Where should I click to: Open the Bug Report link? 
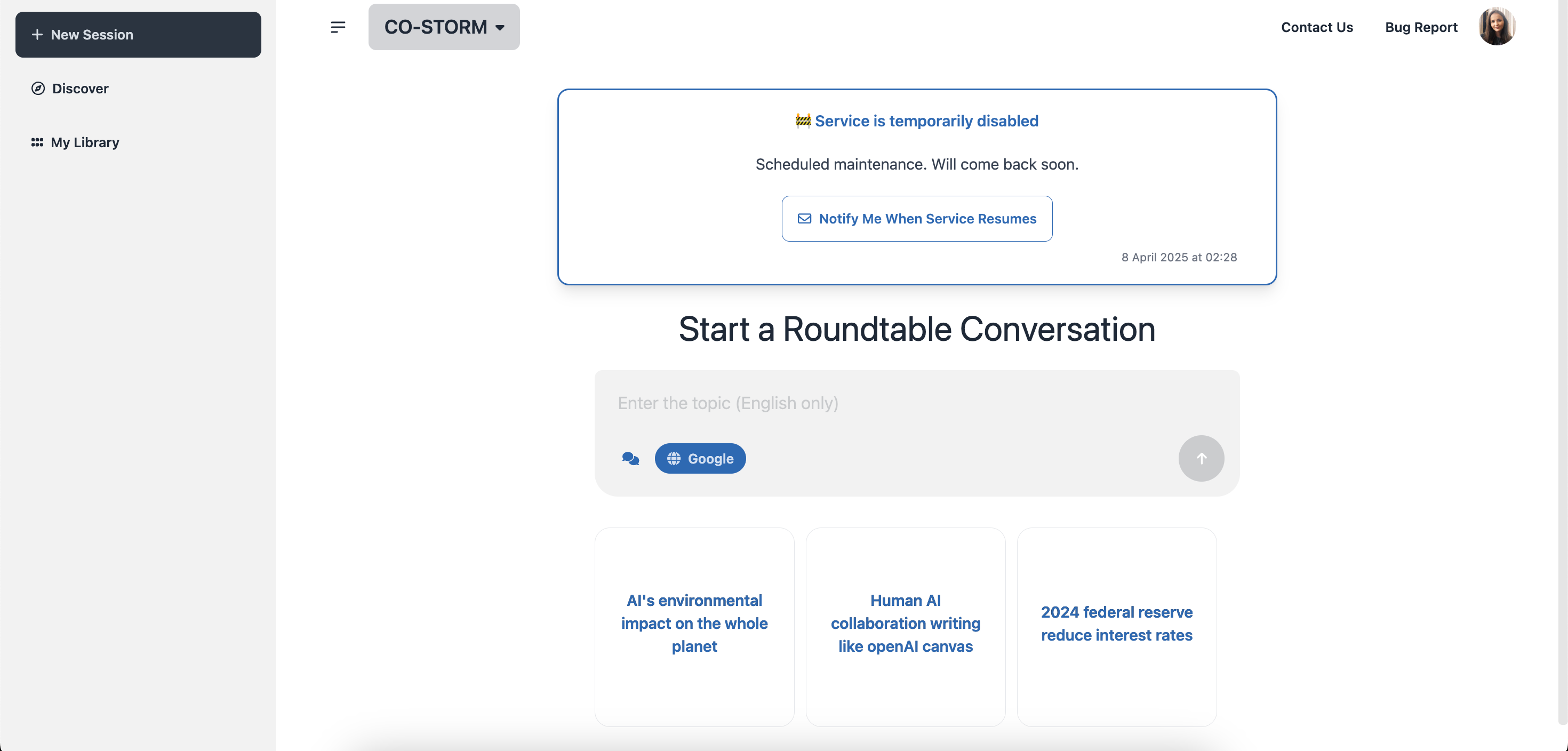[x=1421, y=27]
